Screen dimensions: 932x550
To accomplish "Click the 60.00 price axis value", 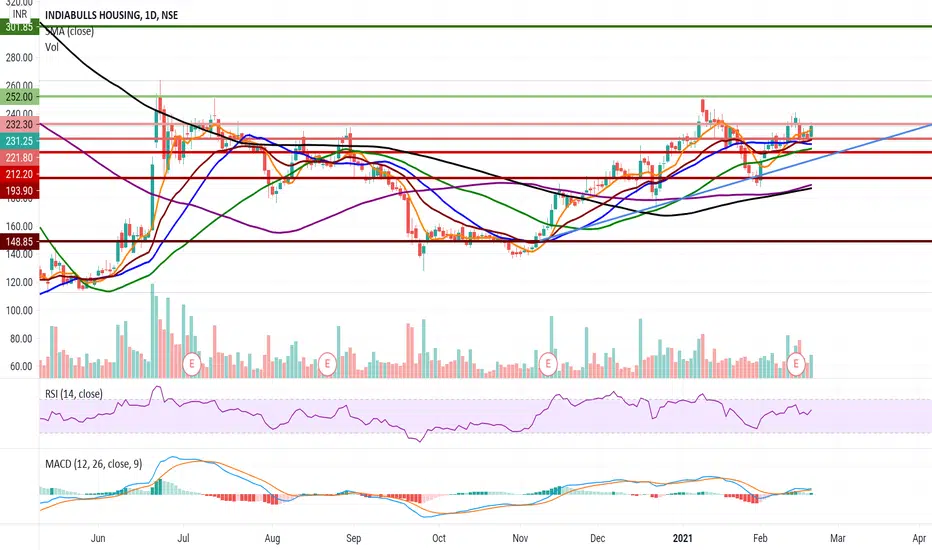I will tap(21, 367).
